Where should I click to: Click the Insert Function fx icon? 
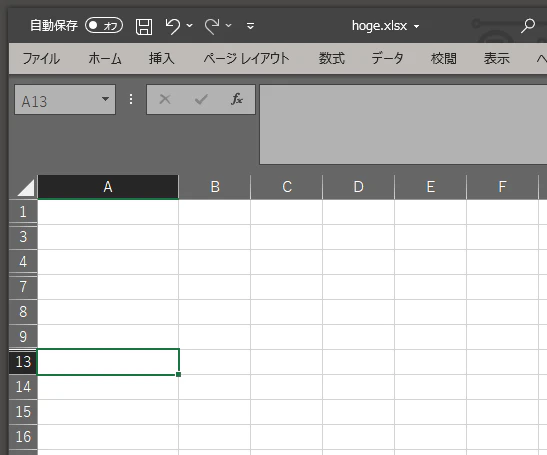(237, 99)
